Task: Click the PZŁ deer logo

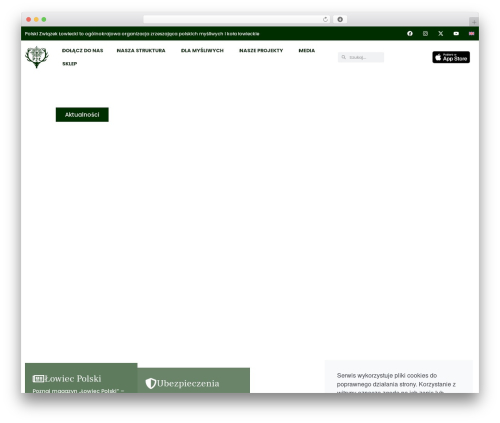Action: [x=37, y=57]
